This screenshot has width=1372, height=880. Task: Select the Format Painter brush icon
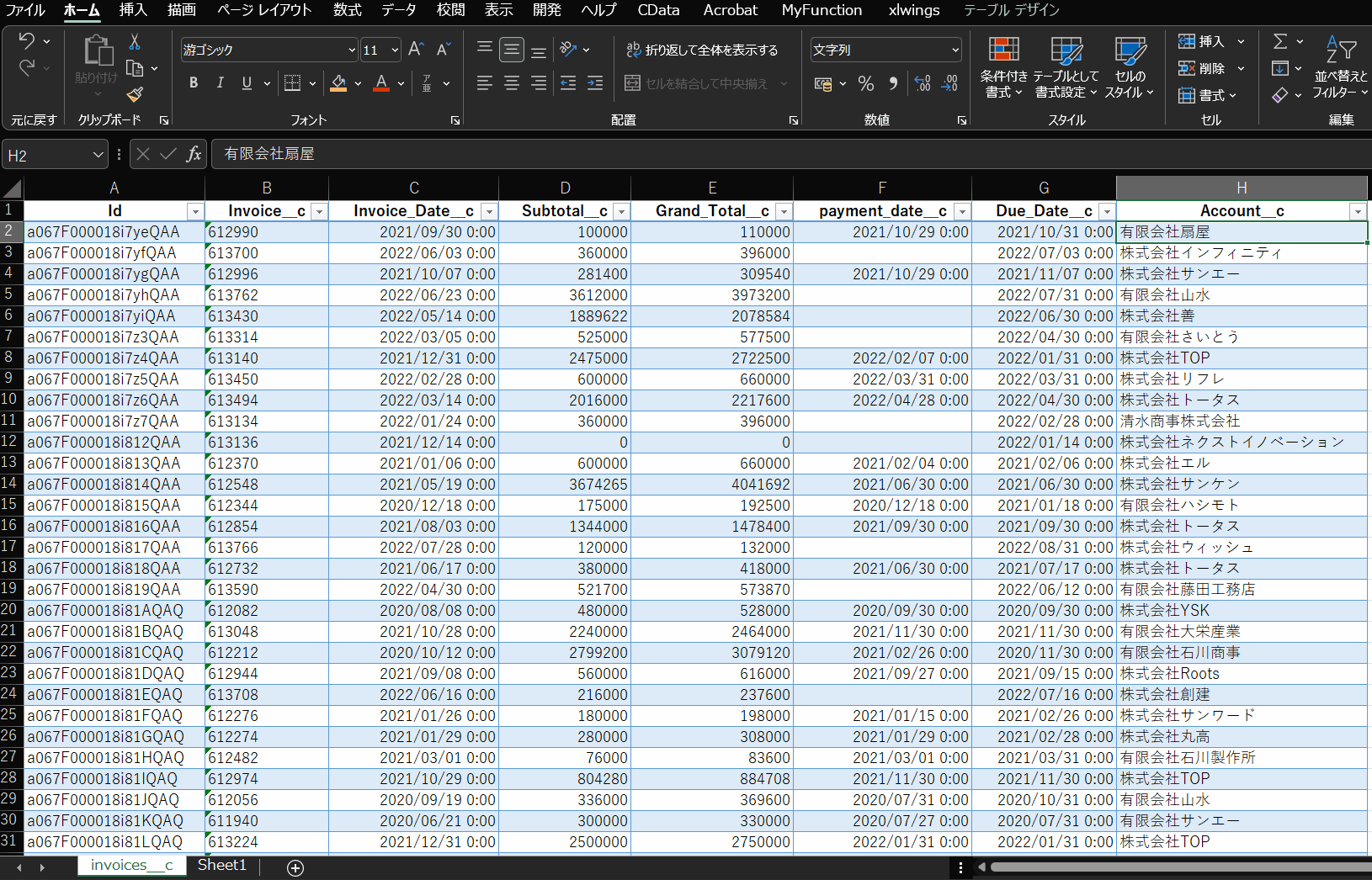tap(135, 94)
